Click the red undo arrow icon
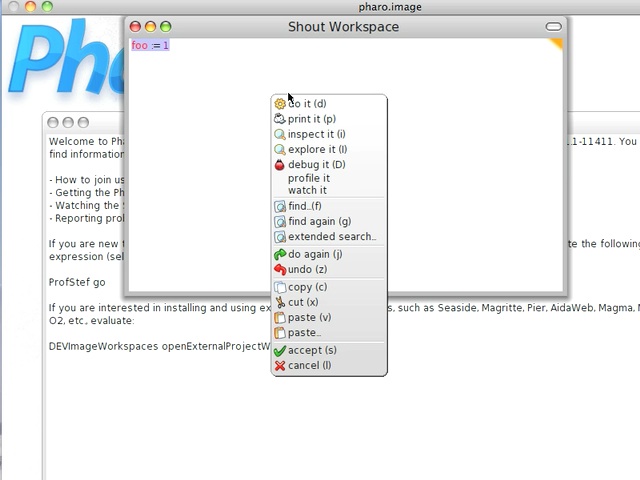Image resolution: width=640 pixels, height=480 pixels. [280, 269]
